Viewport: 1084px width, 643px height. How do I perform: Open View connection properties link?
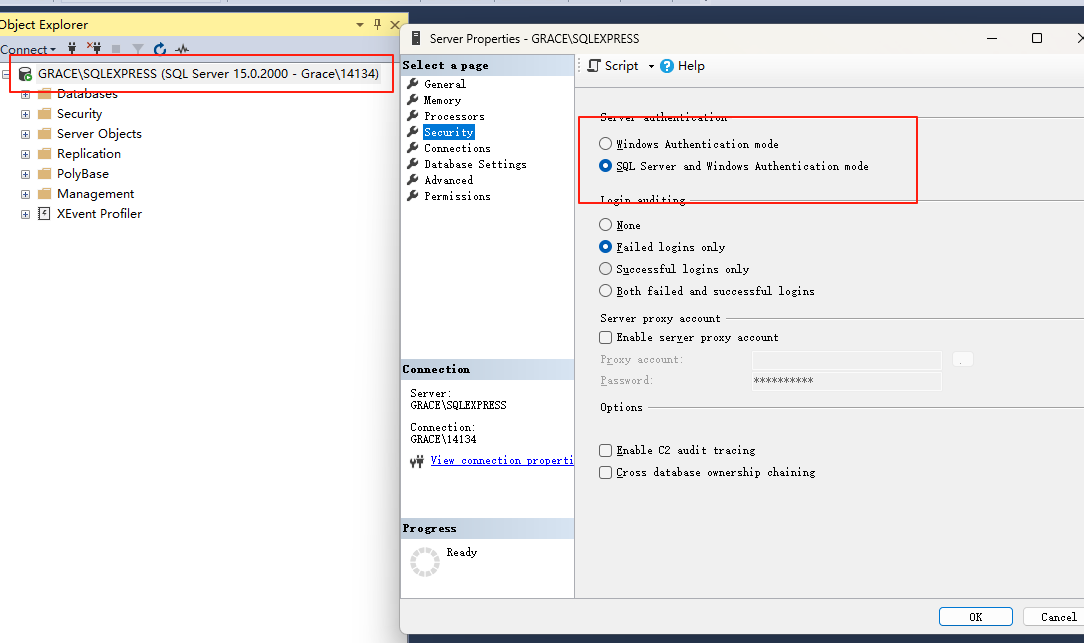[x=502, y=460]
